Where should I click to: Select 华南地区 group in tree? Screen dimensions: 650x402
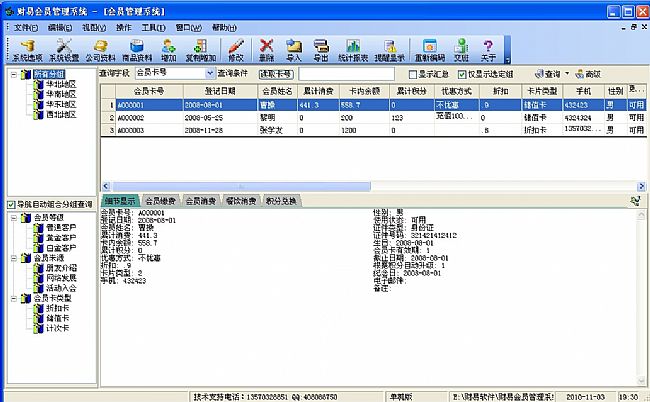[61, 94]
